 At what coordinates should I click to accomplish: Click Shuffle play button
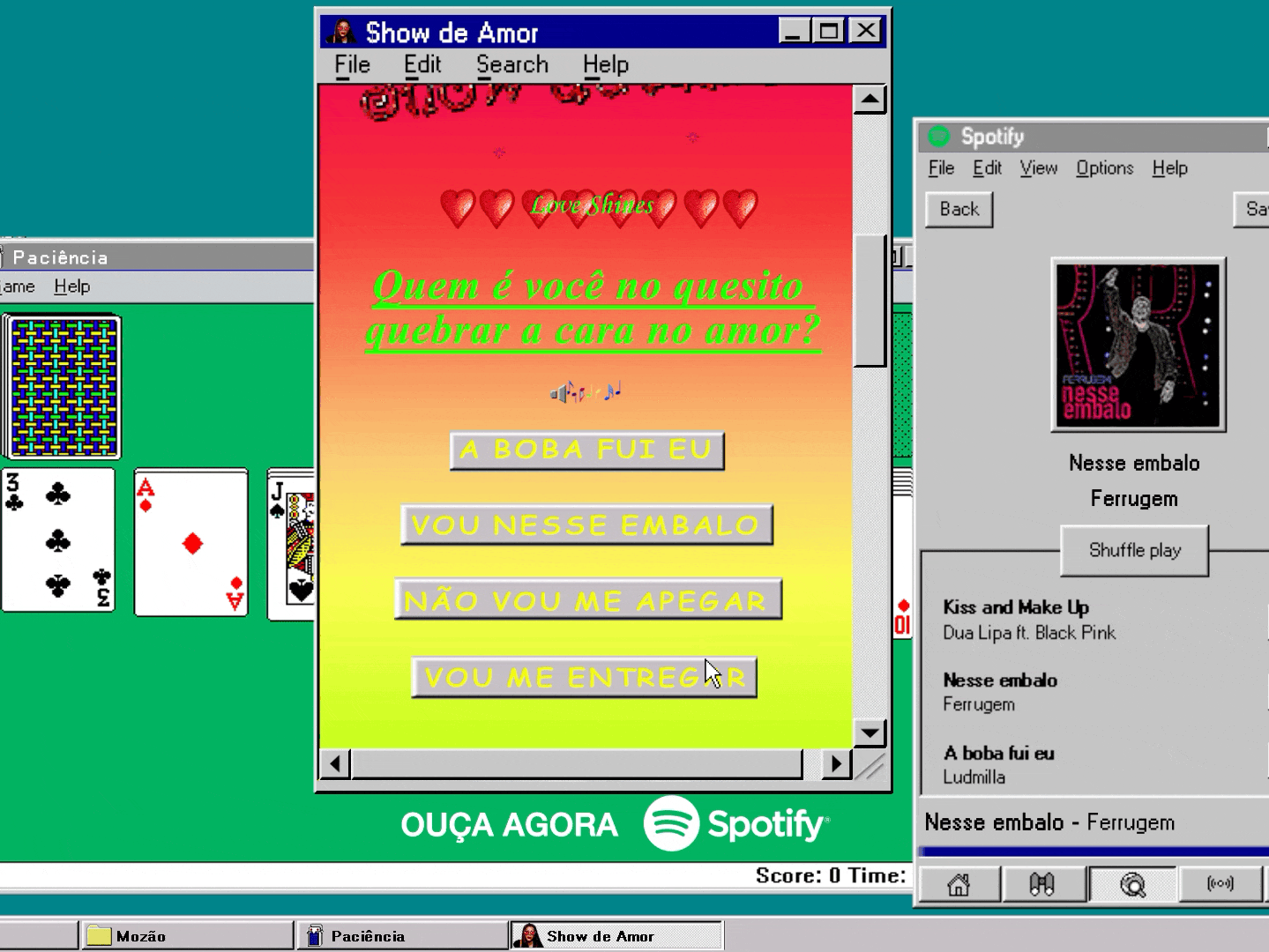click(x=1134, y=550)
